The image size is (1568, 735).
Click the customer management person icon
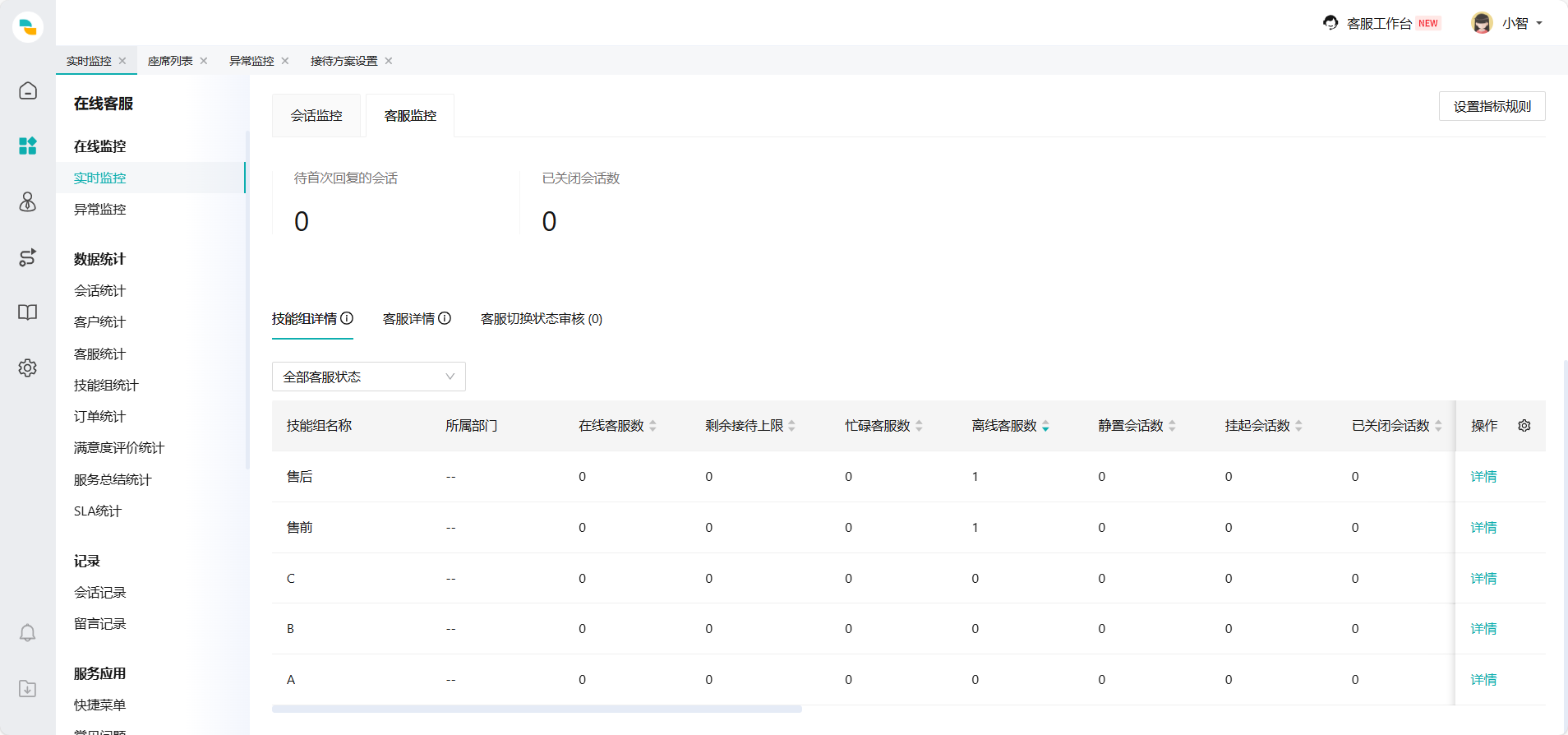coord(28,202)
